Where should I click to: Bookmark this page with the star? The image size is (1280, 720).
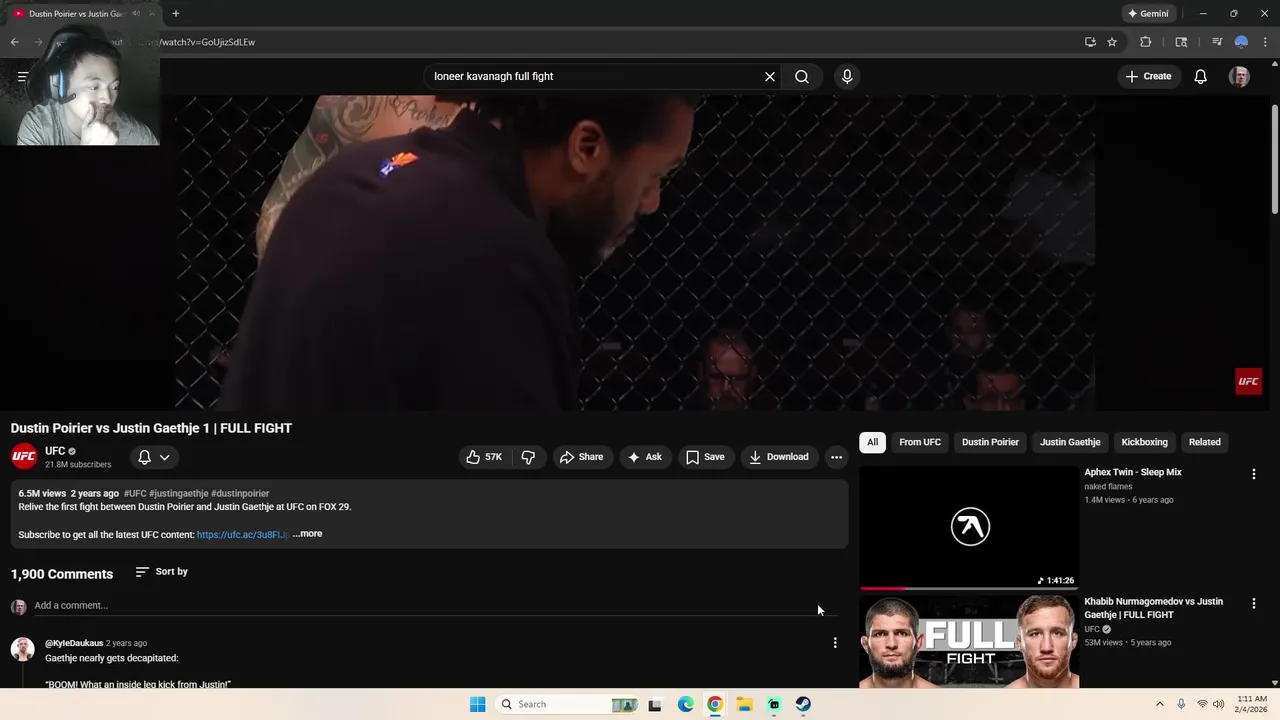[1112, 42]
